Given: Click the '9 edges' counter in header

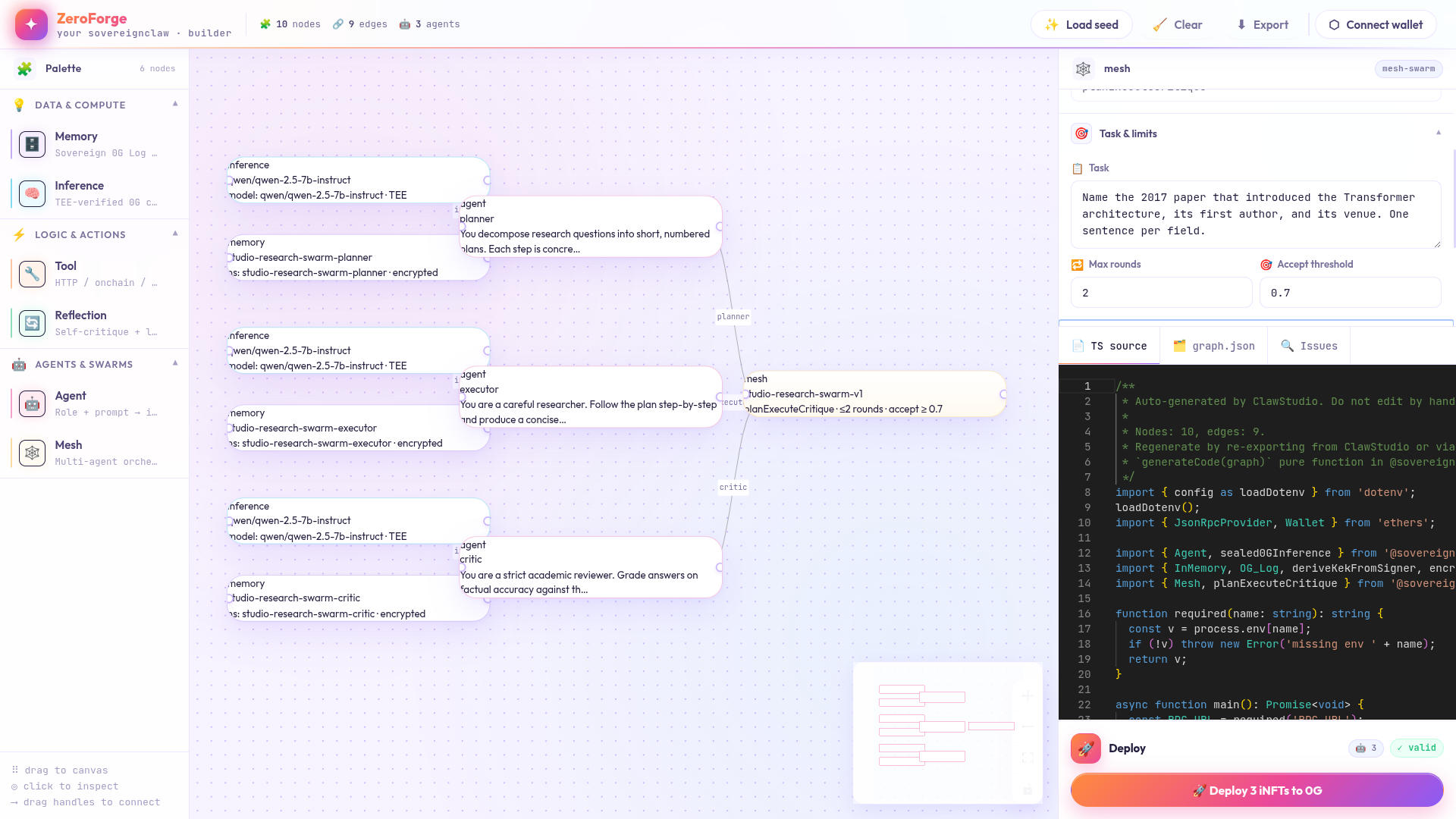Looking at the screenshot, I should [x=360, y=25].
